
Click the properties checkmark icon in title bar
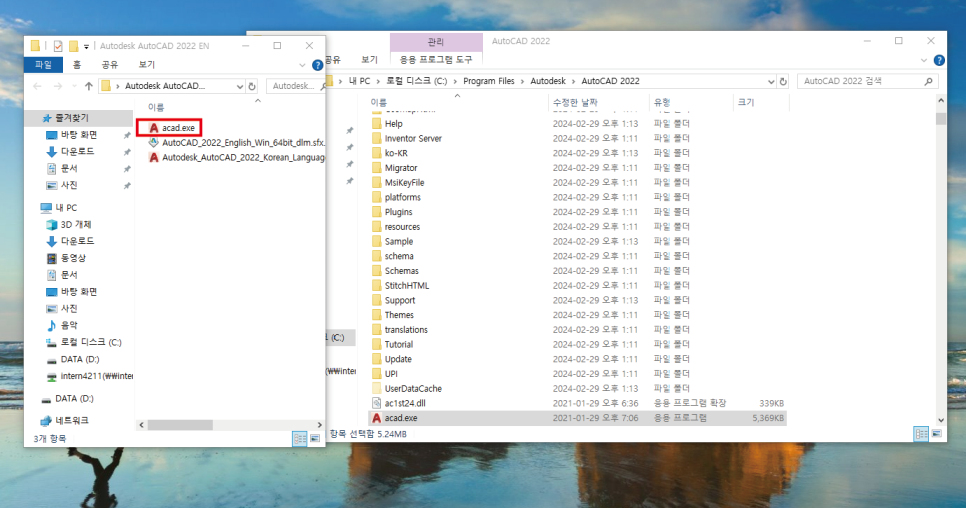[58, 46]
